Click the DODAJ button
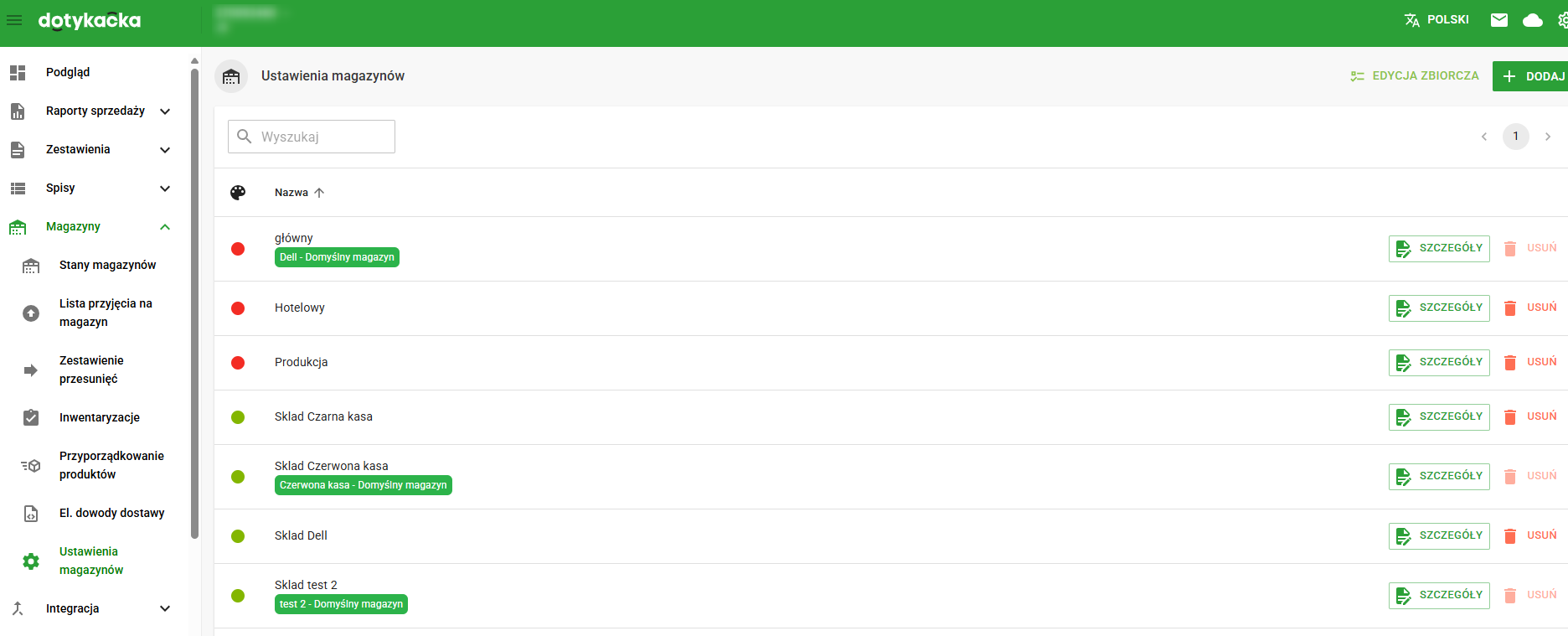This screenshot has height=636, width=1568. [1533, 76]
